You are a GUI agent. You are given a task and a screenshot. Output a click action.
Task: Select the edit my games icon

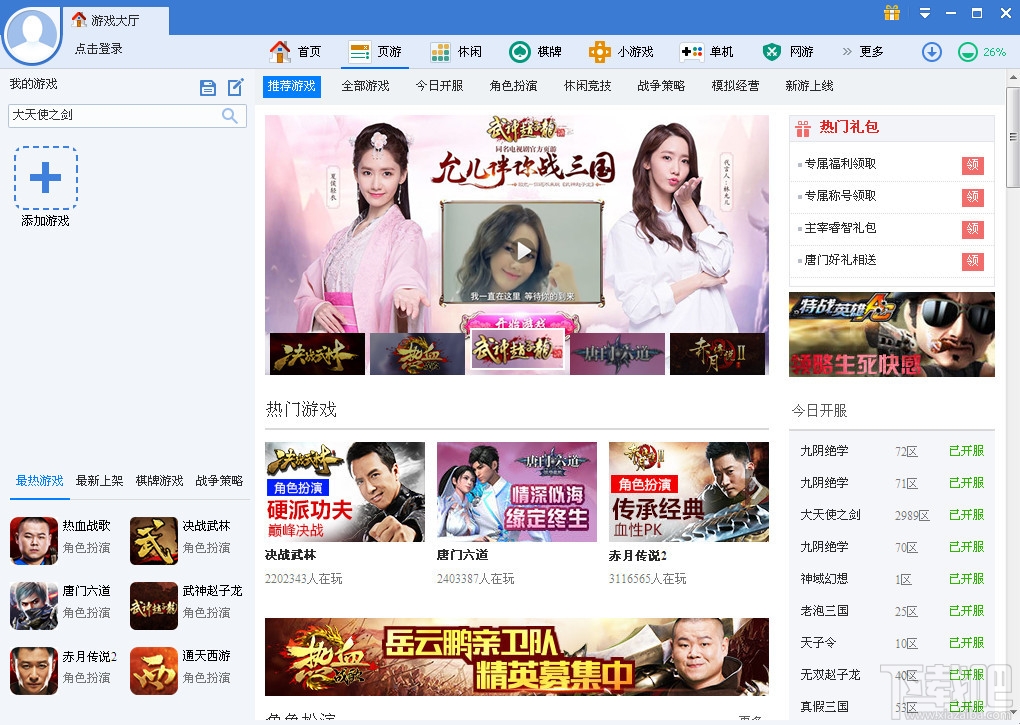point(235,87)
